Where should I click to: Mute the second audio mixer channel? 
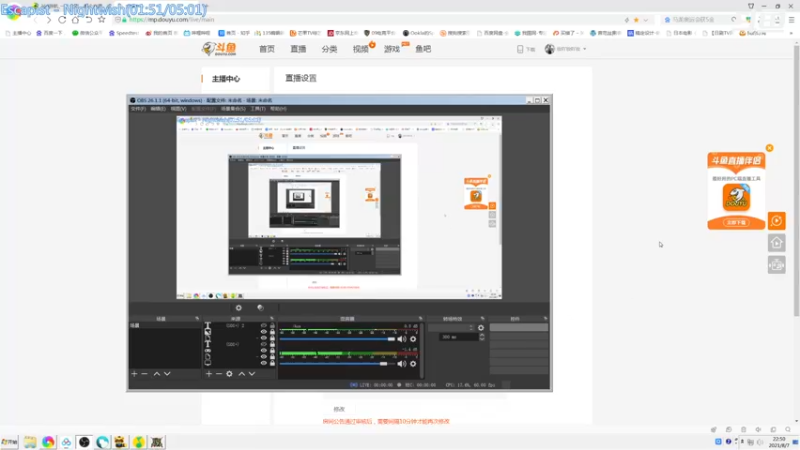(x=402, y=364)
